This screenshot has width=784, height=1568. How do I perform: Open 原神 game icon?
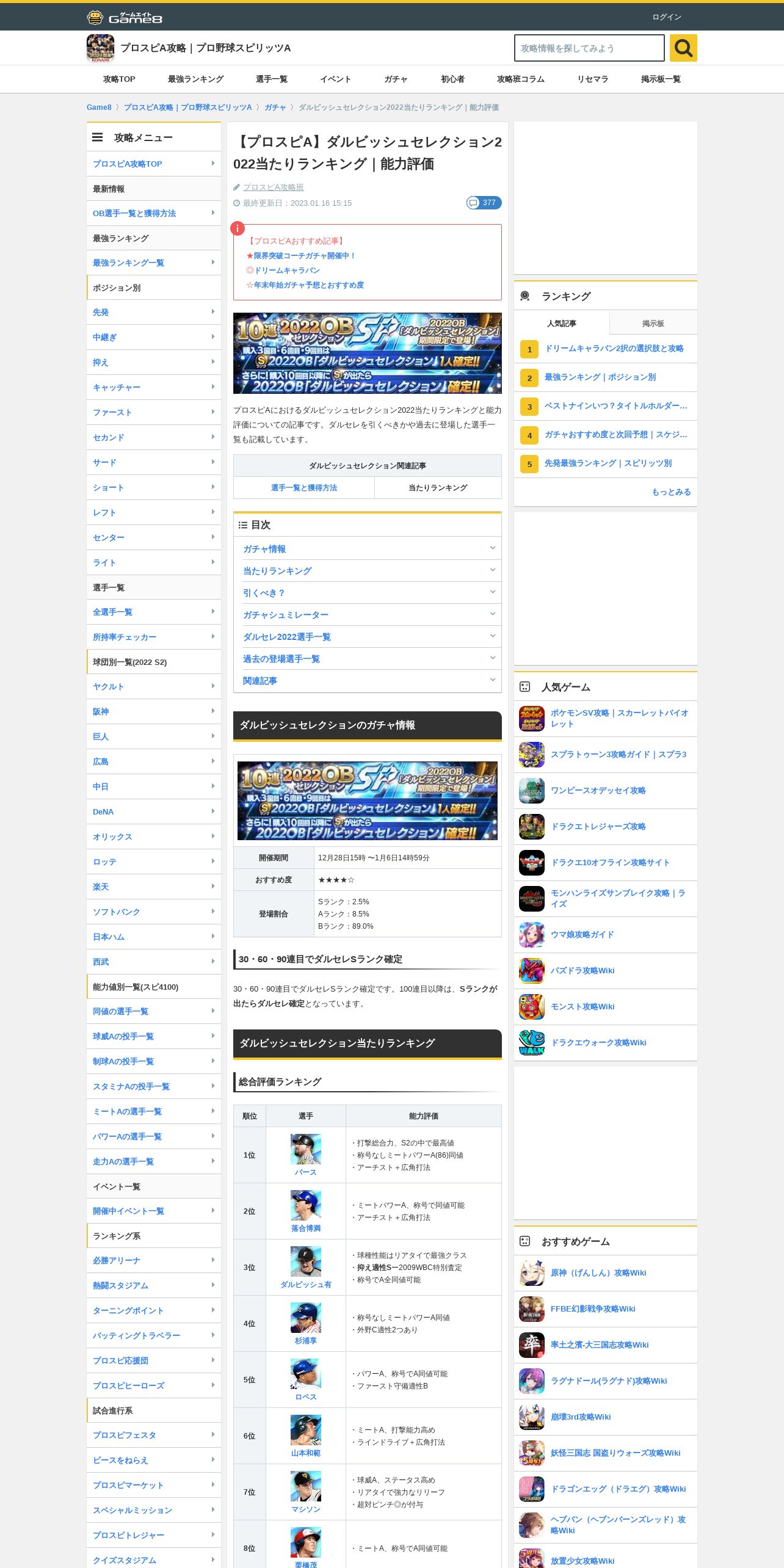[532, 1273]
